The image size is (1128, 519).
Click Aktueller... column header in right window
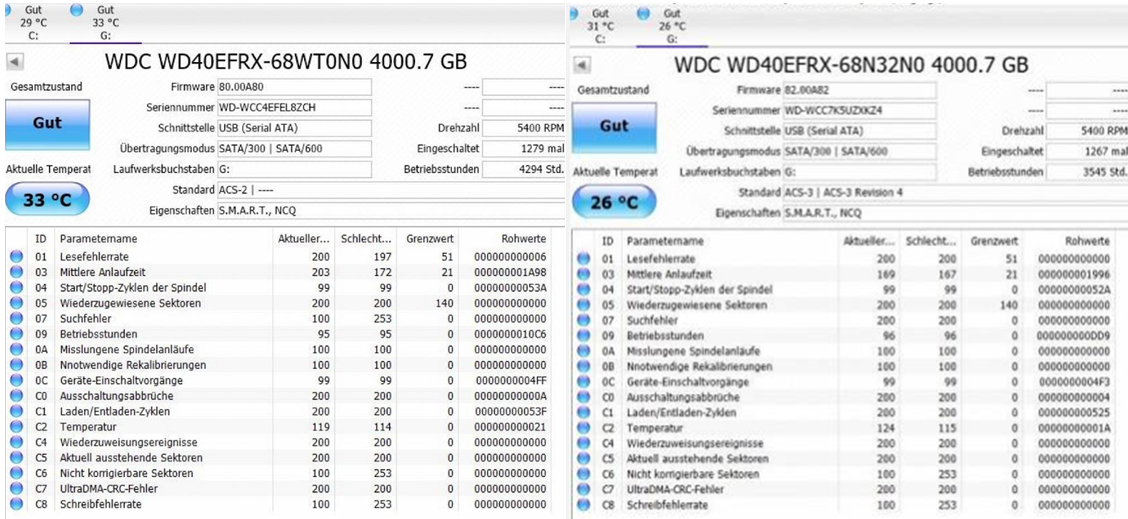[868, 241]
